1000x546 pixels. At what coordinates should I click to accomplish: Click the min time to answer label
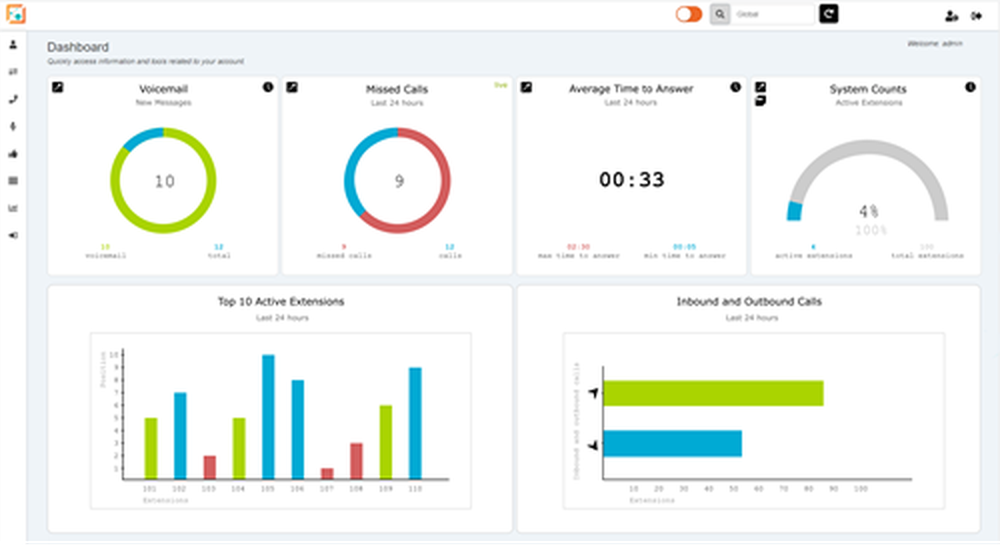coord(685,256)
